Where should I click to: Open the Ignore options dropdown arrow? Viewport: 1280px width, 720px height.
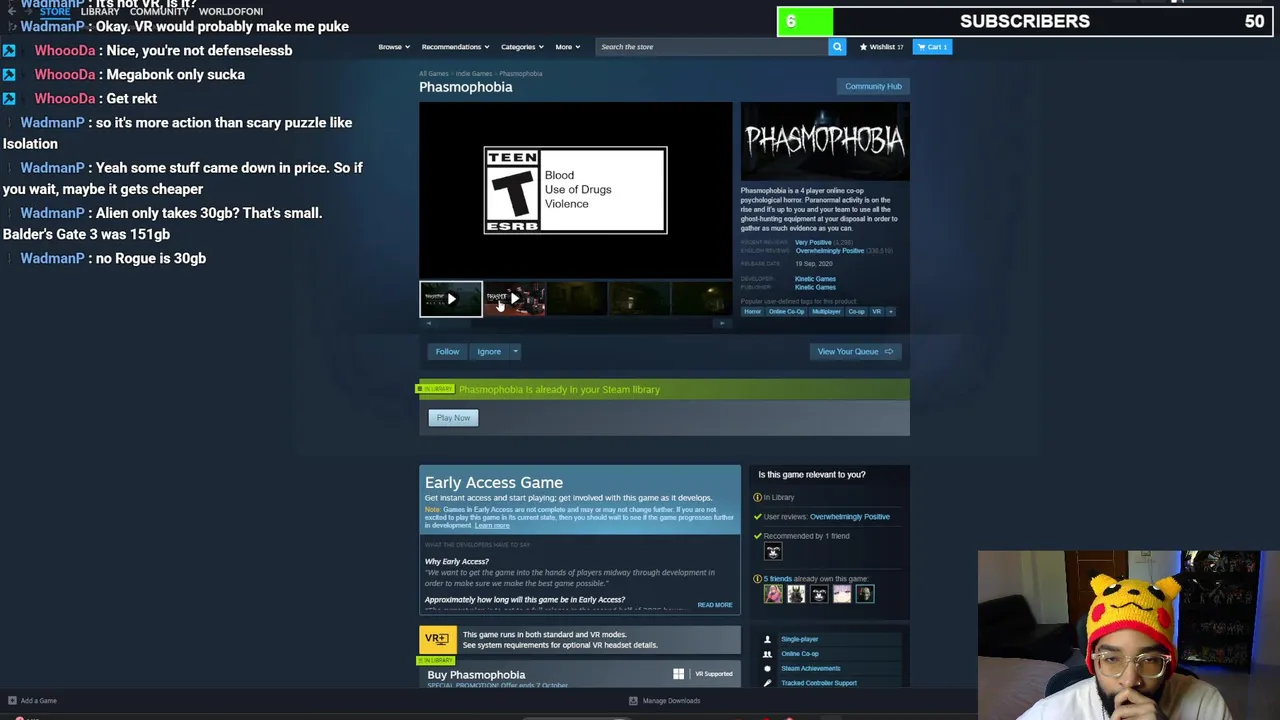click(x=515, y=352)
